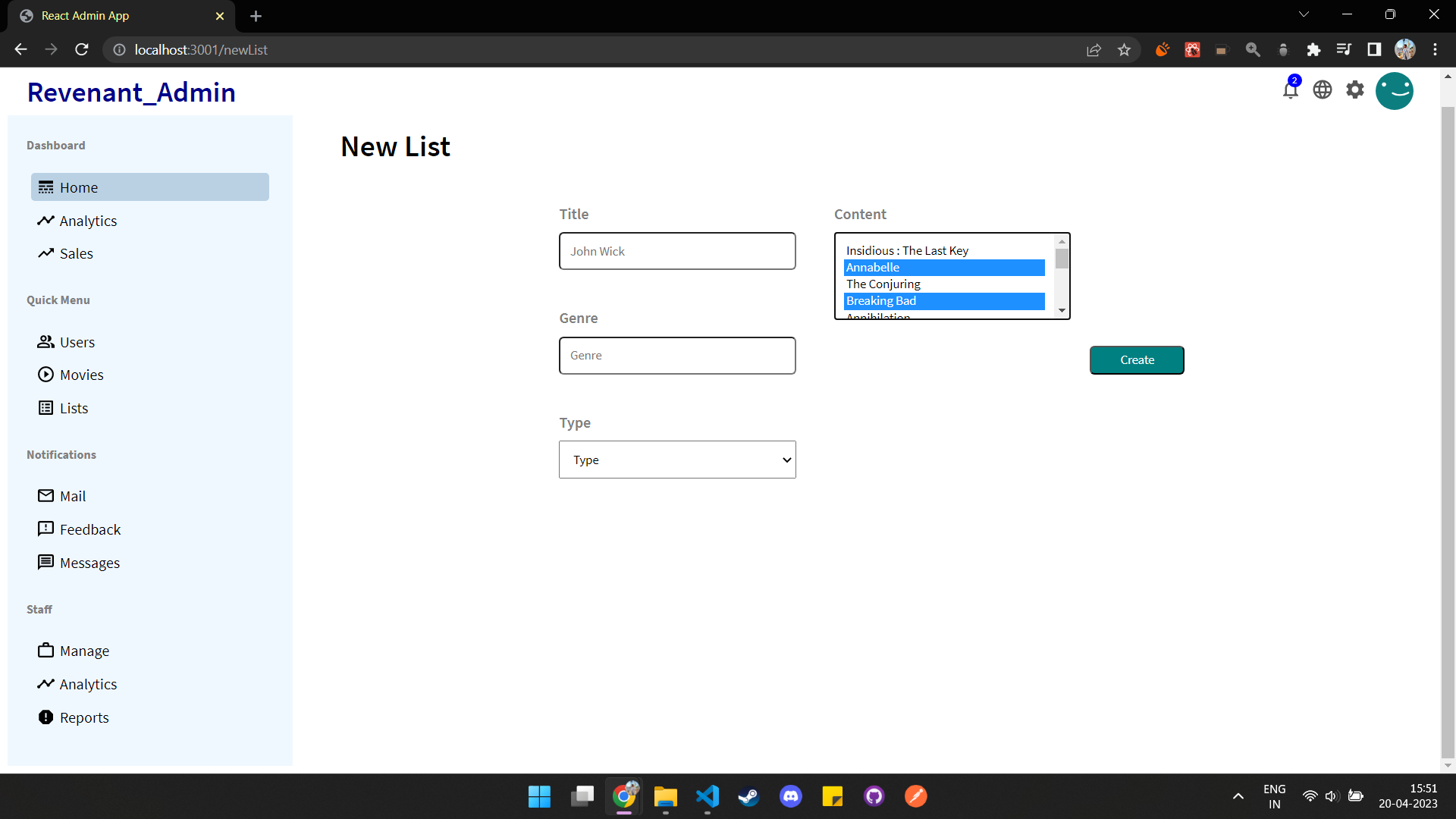Open clock and date in taskbar

coord(1407,796)
